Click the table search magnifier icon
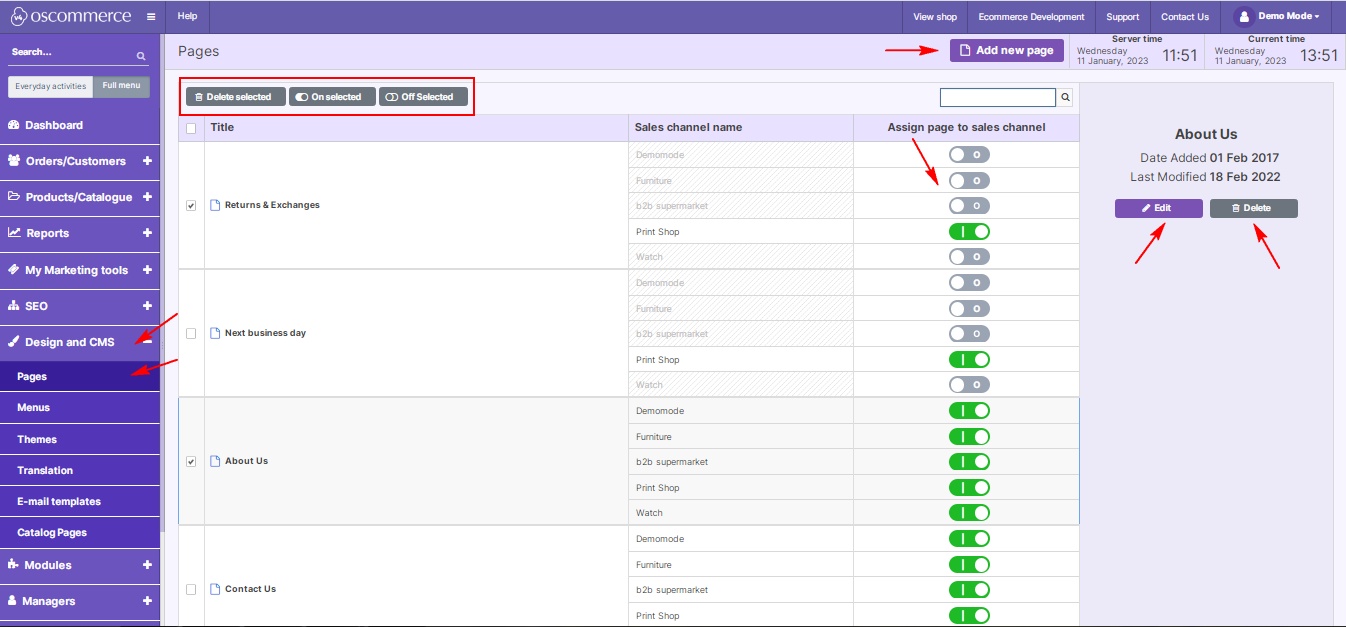Viewport: 1346px width, 627px height. pos(1066,97)
